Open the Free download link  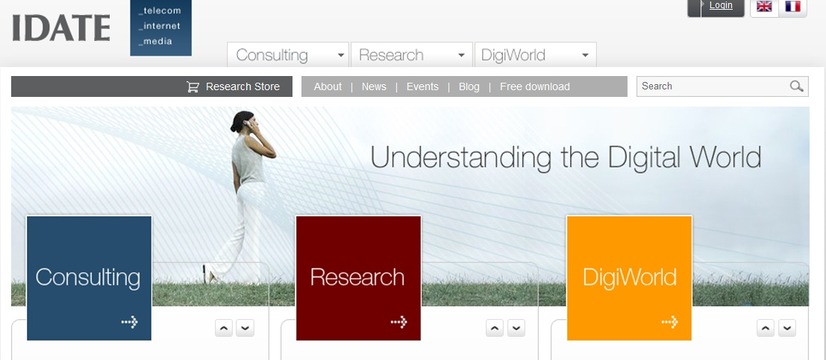pos(535,87)
